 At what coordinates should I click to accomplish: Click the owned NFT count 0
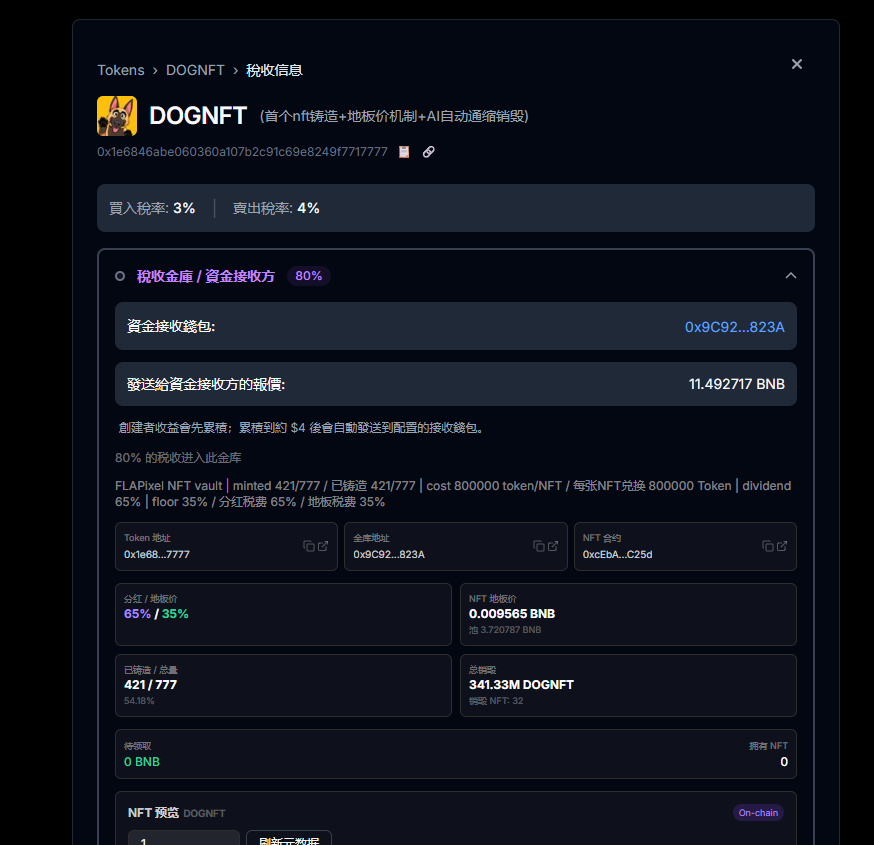(x=784, y=761)
